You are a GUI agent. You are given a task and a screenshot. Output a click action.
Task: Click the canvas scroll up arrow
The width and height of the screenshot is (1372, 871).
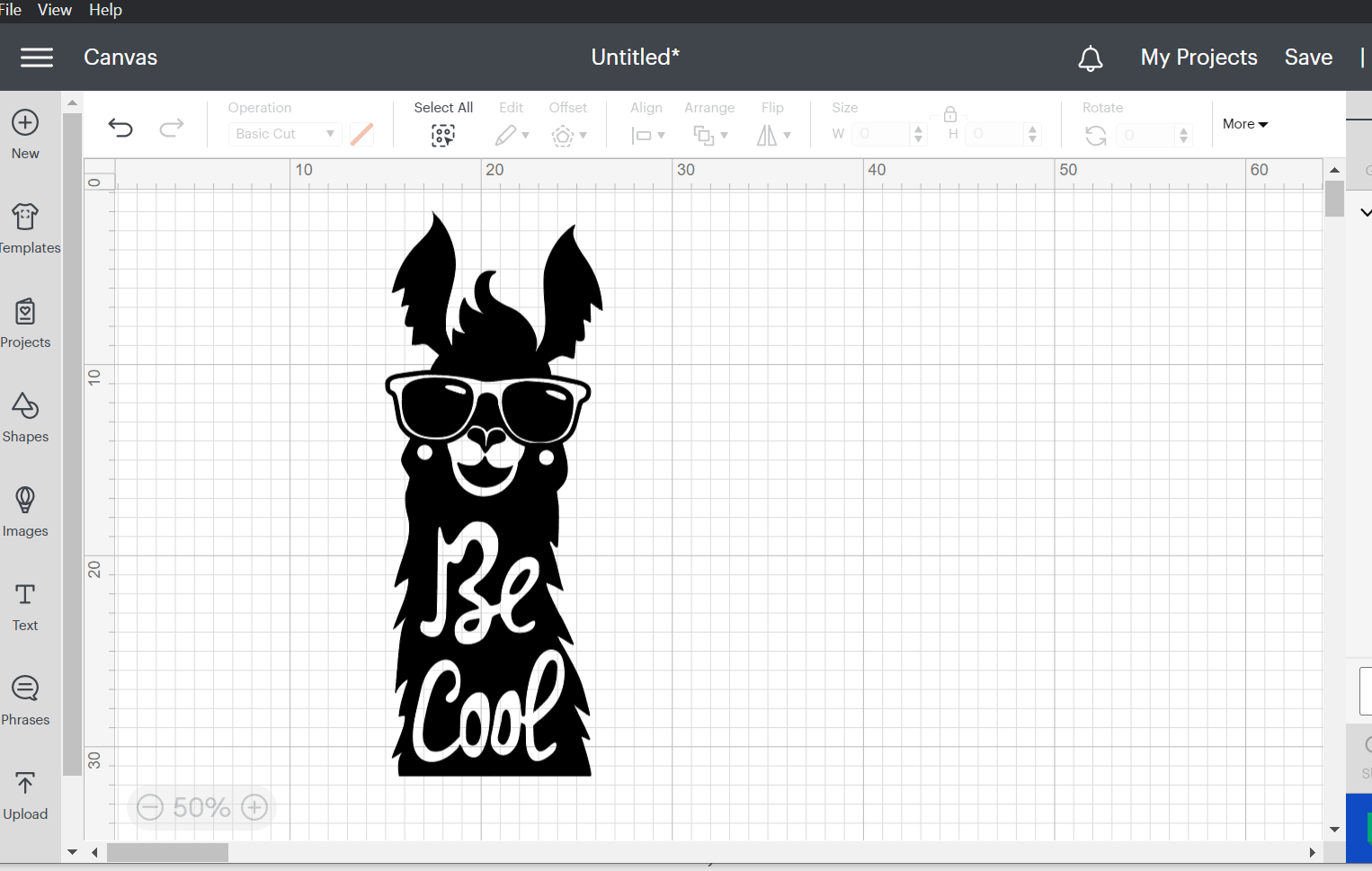coord(1334,170)
